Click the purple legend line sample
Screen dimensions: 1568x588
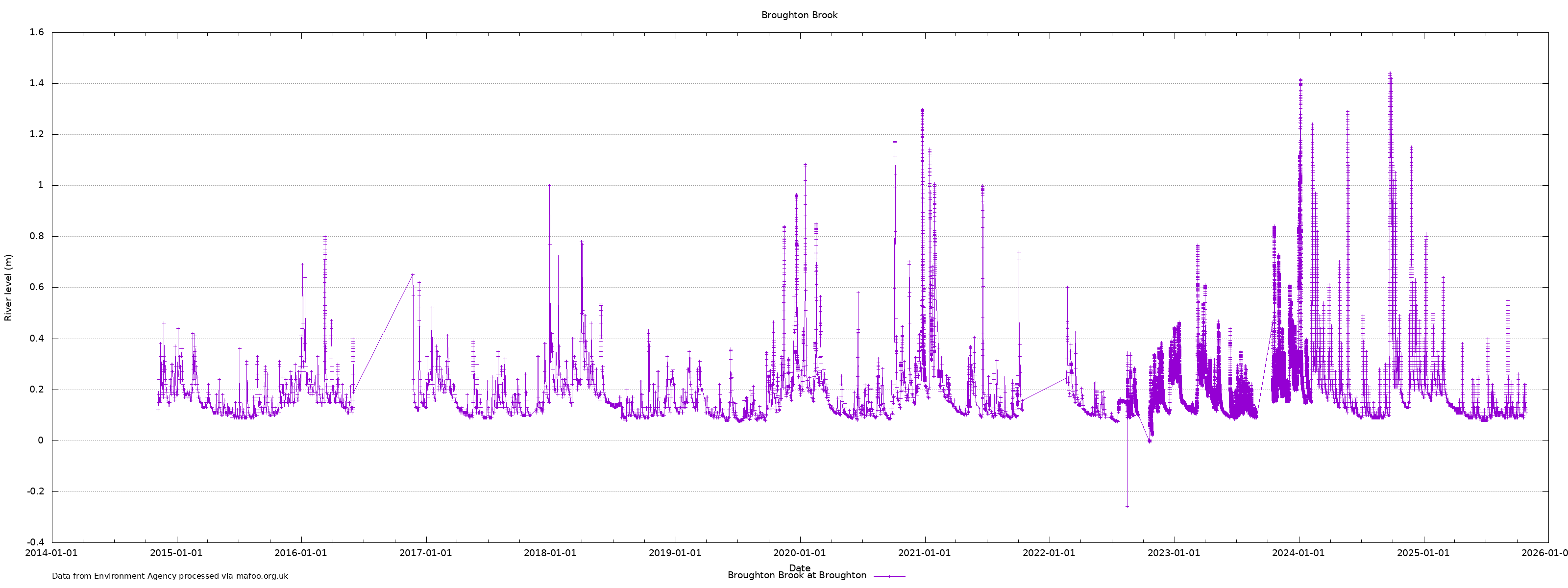(889, 576)
